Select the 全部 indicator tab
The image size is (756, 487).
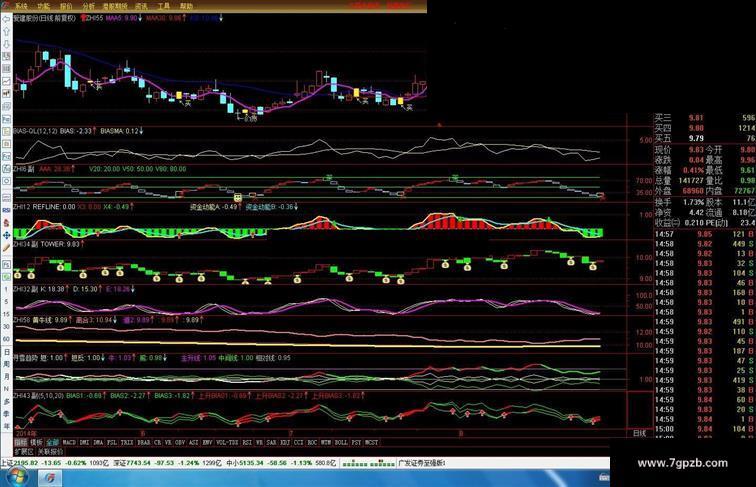coord(53,442)
